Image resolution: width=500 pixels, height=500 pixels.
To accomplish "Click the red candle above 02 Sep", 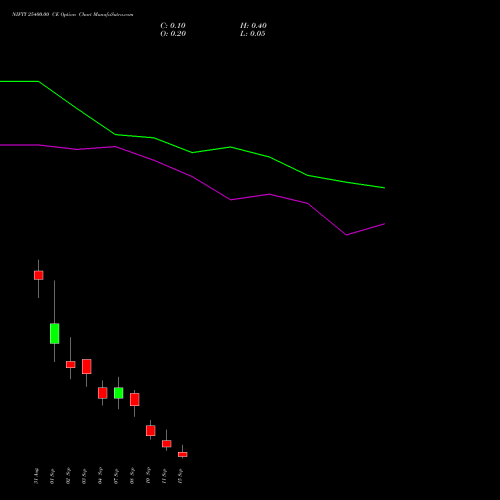I will click(x=71, y=364).
